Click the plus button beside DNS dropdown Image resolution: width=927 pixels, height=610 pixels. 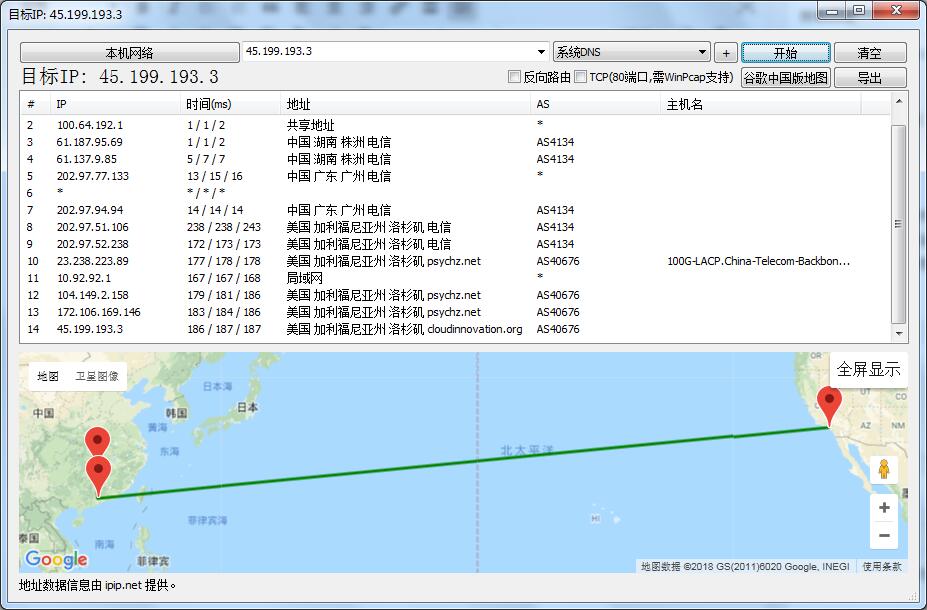tap(726, 53)
